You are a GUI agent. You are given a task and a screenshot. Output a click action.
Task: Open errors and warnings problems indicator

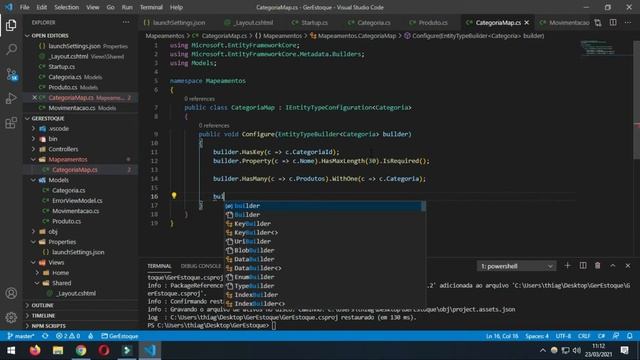(68, 336)
